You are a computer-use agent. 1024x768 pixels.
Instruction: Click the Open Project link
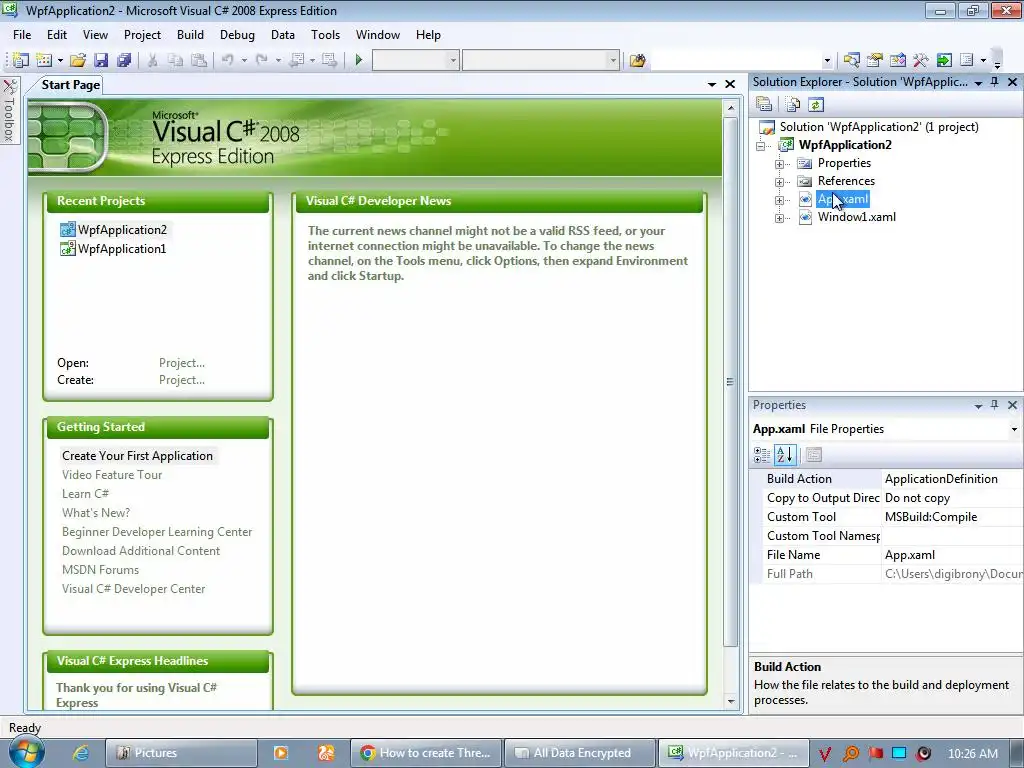(x=182, y=363)
